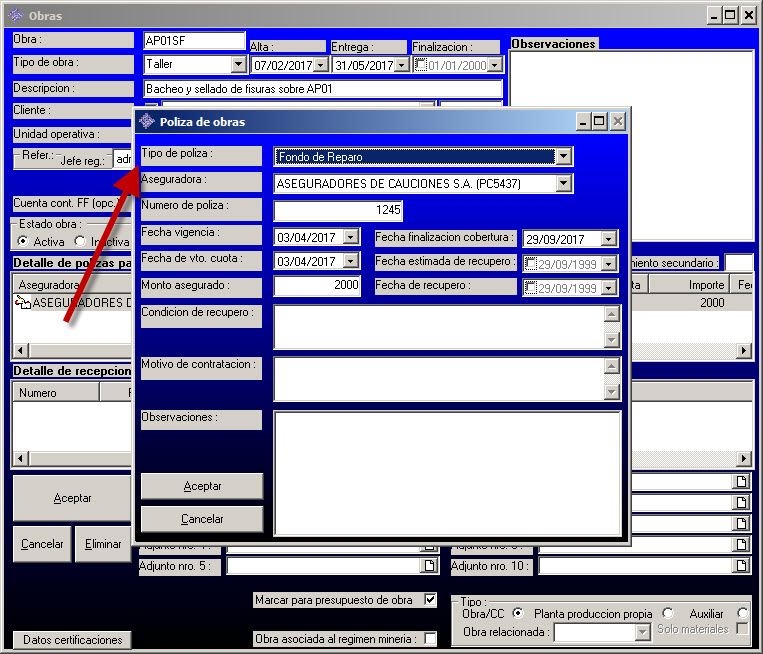Open the Fecha vigencia date picker

[350, 237]
